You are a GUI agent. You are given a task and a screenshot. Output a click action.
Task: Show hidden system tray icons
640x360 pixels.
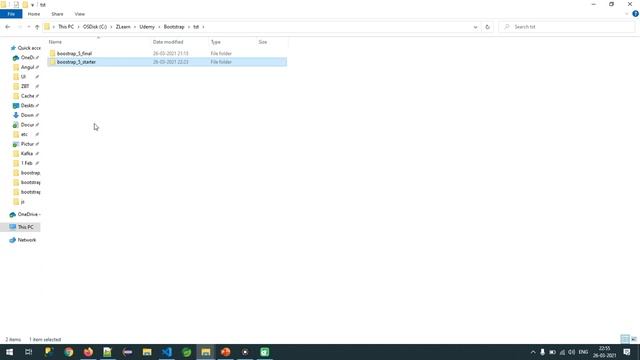[533, 352]
